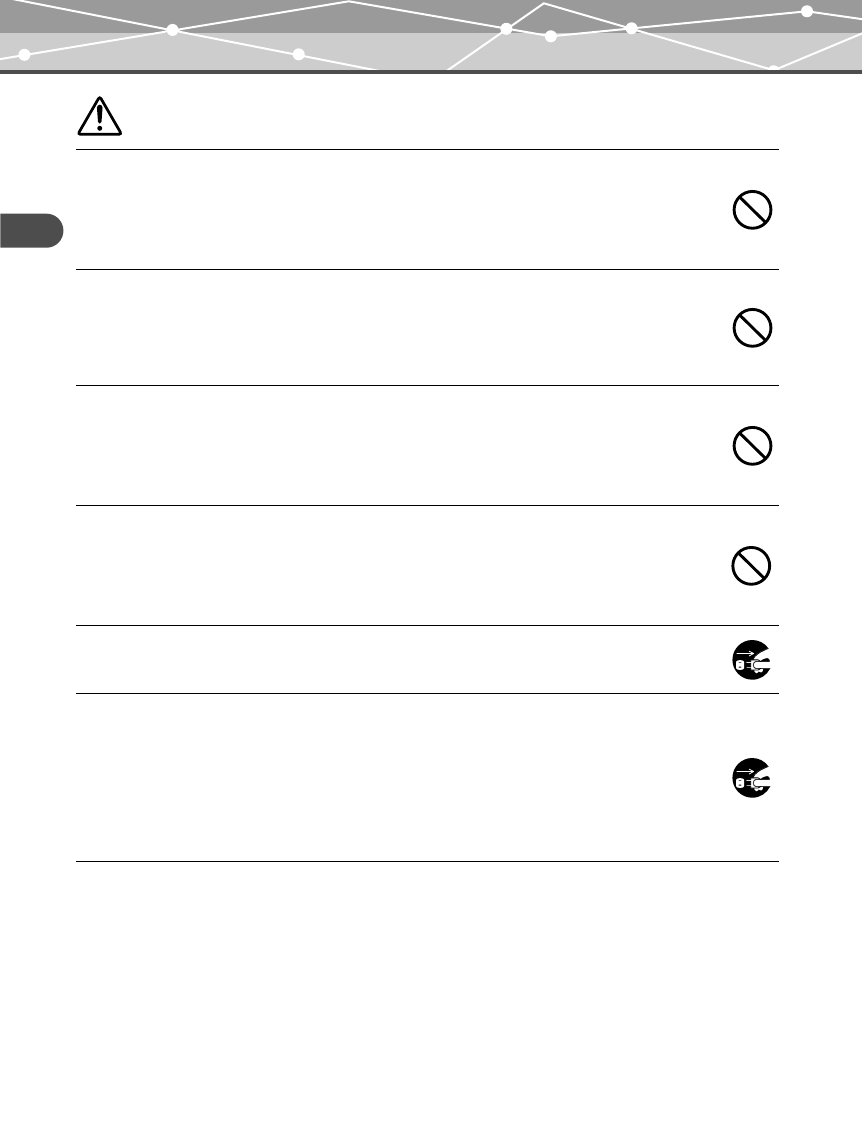Select the lower unplug power cord icon
Image resolution: width=862 pixels, height=1147 pixels.
(x=752, y=778)
